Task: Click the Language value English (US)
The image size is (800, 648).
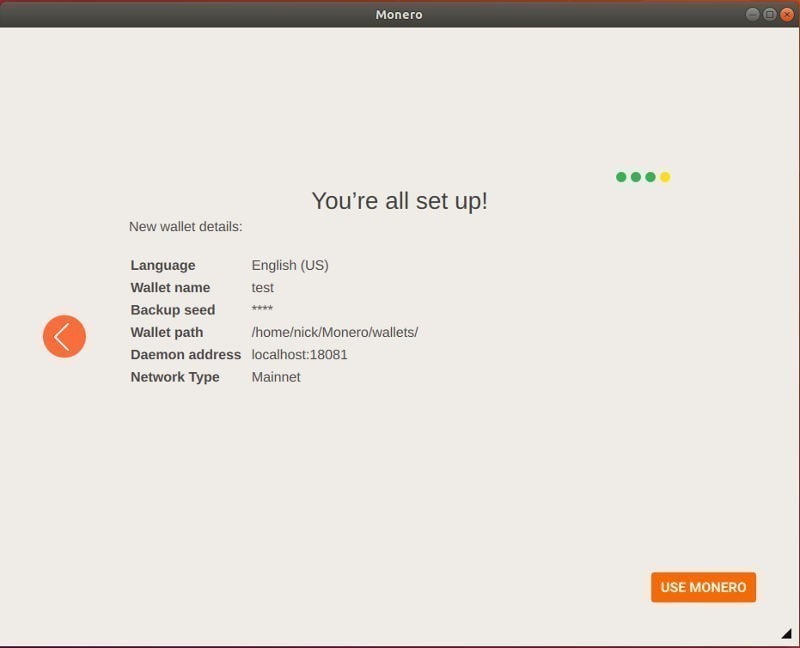Action: (x=290, y=265)
